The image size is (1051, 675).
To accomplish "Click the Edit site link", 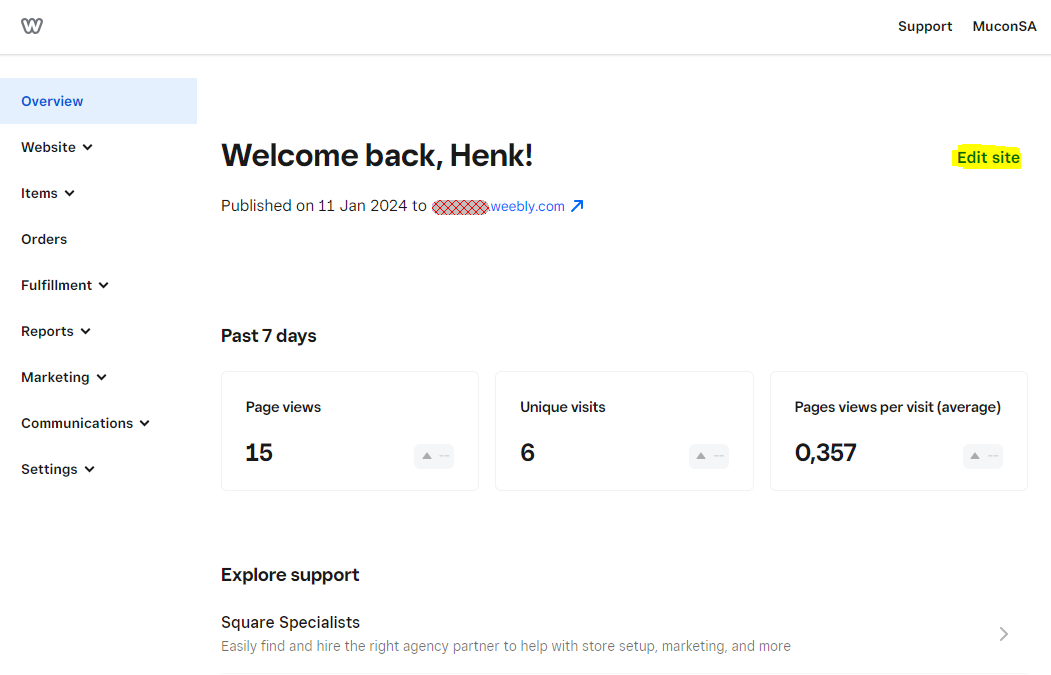I will click(x=988, y=157).
